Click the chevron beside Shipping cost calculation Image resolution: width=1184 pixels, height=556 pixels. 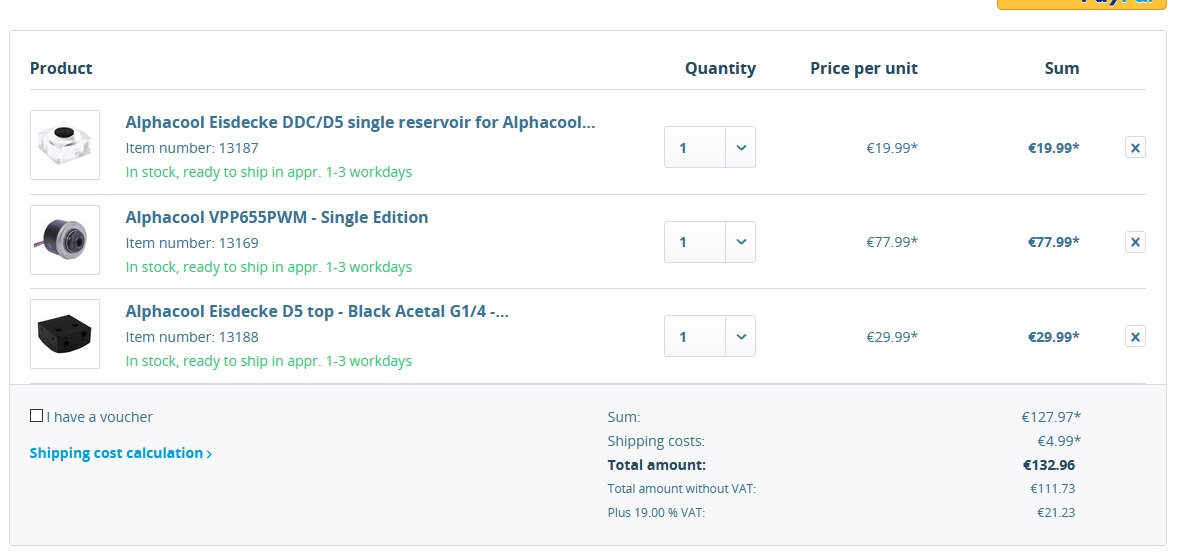tap(209, 454)
